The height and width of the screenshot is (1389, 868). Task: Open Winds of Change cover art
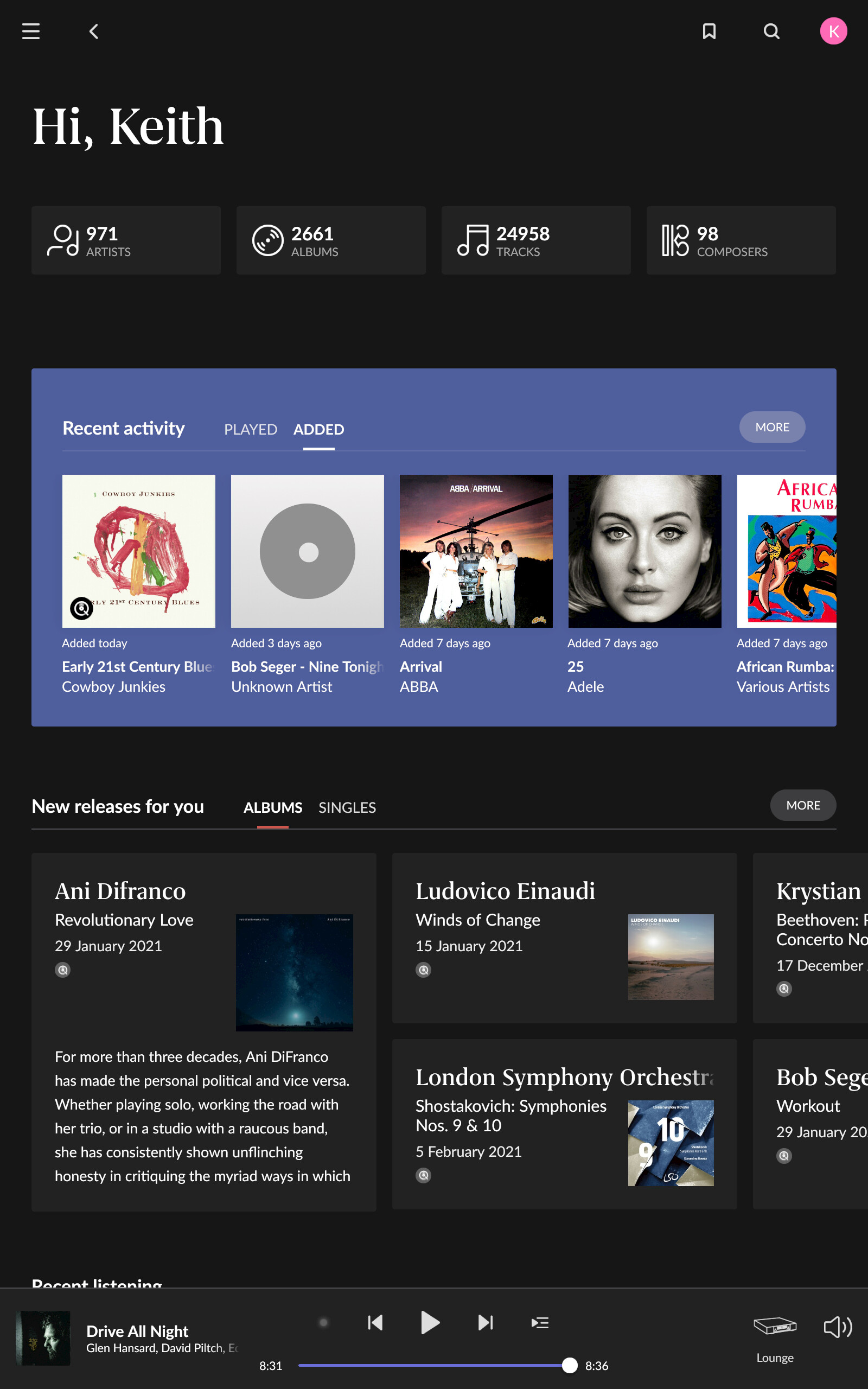coord(671,957)
